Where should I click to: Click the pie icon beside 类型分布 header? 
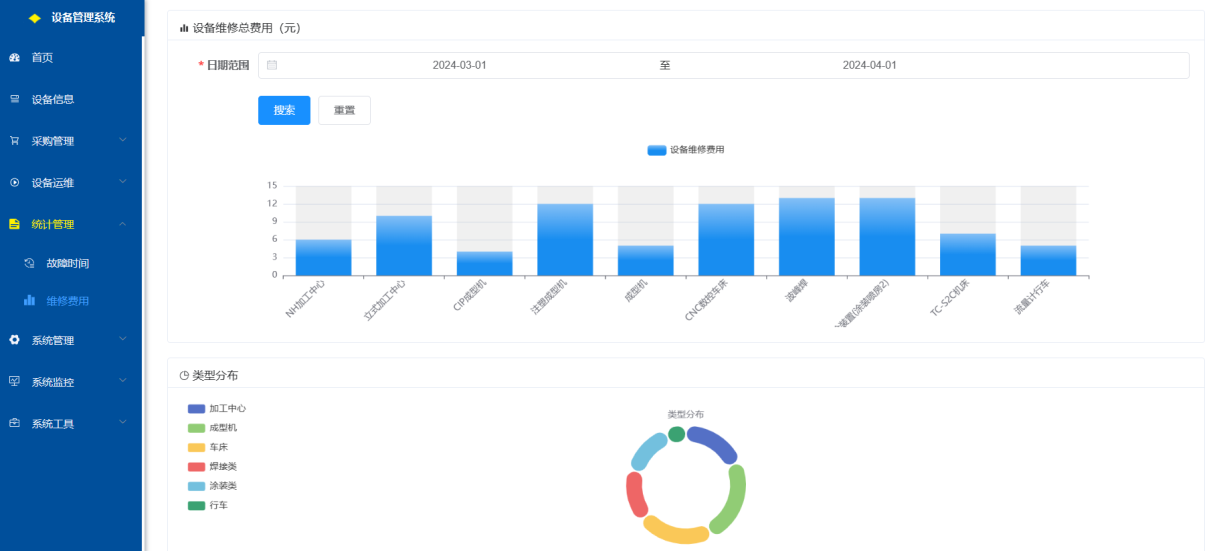click(184, 375)
